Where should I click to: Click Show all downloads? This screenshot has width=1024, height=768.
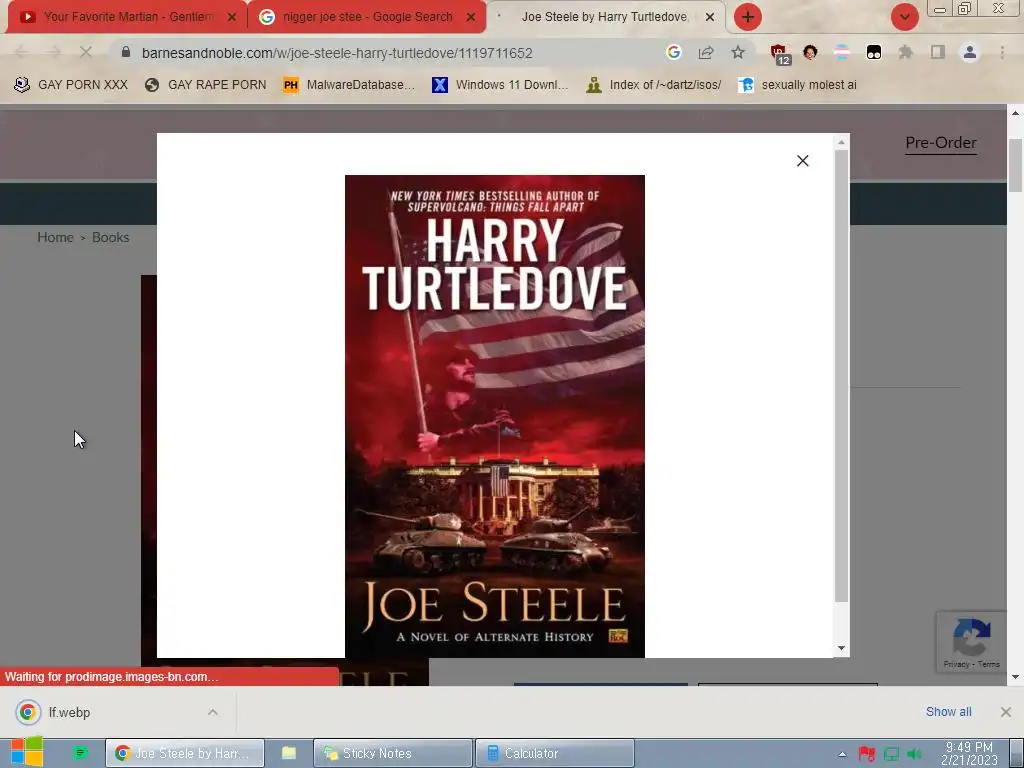(x=948, y=712)
